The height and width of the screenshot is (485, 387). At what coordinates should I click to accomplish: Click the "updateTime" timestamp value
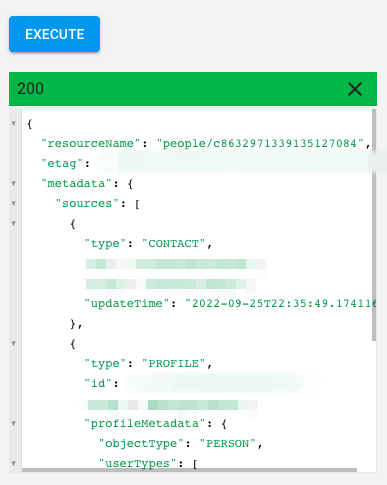(281, 303)
